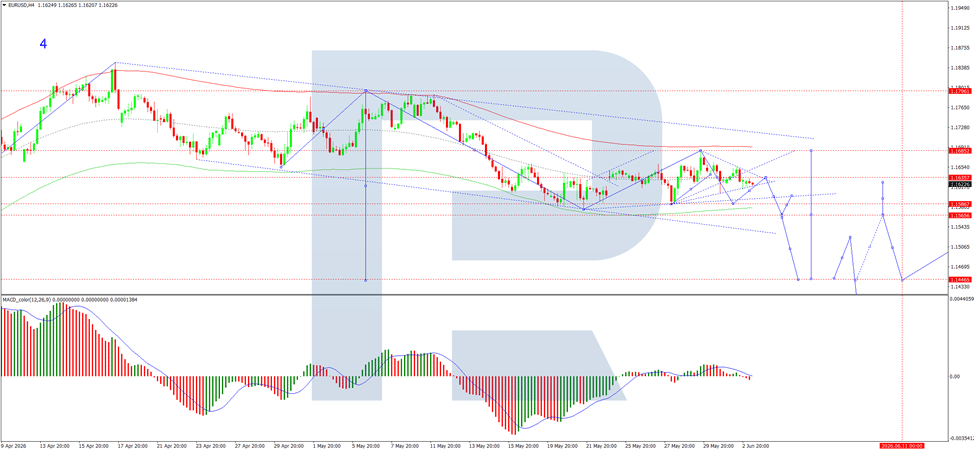The image size is (974, 451).
Task: Click the red 2026.06.11 00:00 date marker
Action: click(902, 446)
